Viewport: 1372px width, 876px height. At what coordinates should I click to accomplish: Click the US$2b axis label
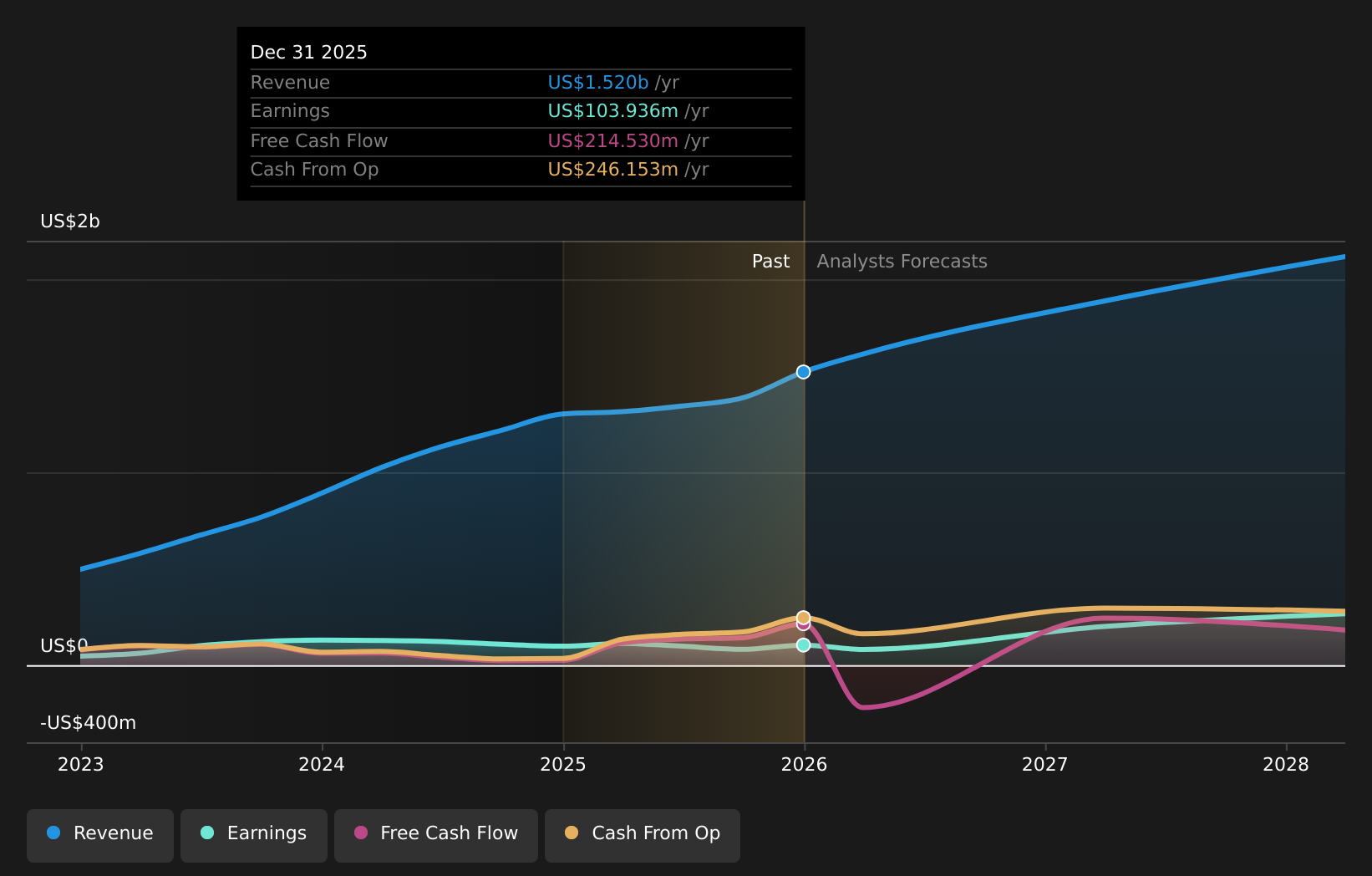(x=69, y=222)
